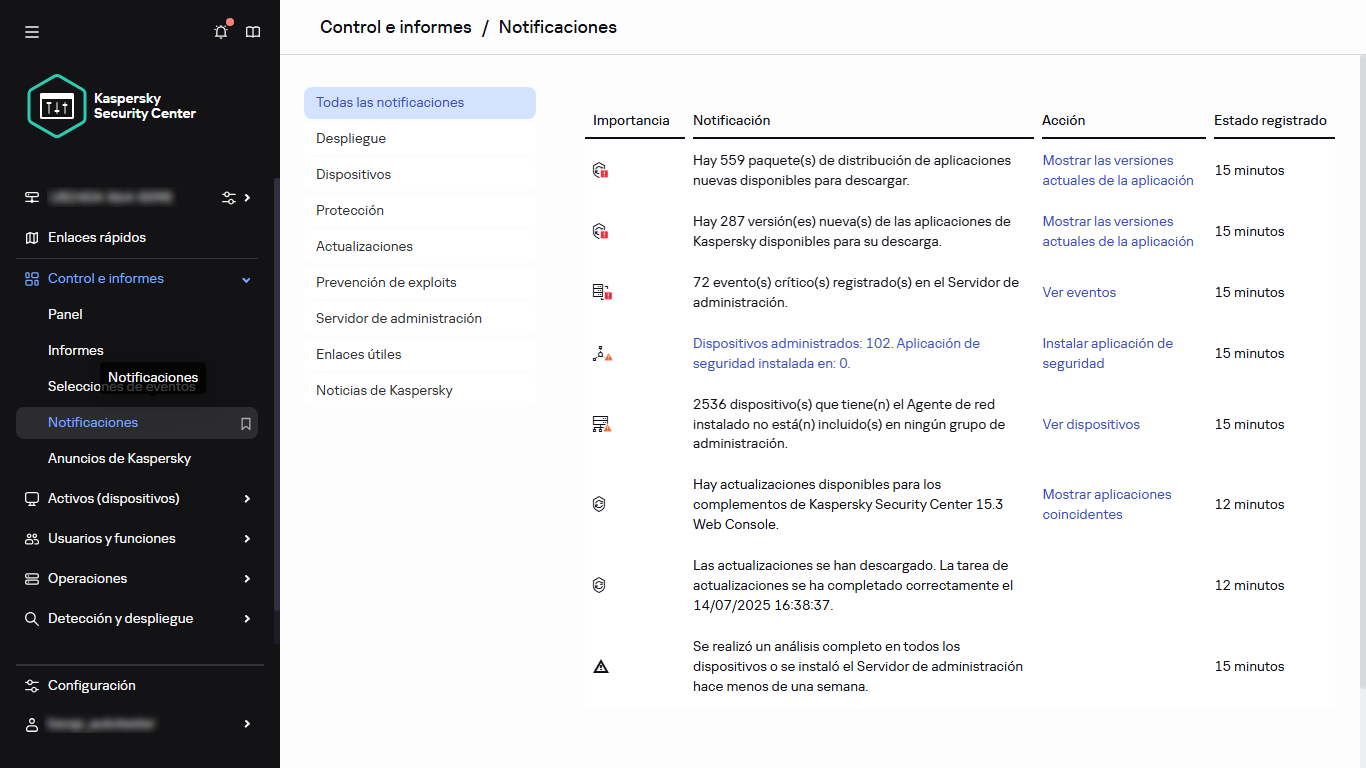Open Prevención de exploits category
The image size is (1366, 768).
(386, 283)
